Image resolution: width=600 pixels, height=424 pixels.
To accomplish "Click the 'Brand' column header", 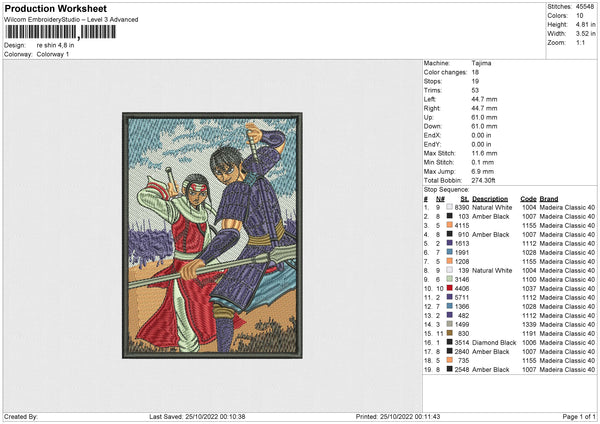I will click(549, 199).
